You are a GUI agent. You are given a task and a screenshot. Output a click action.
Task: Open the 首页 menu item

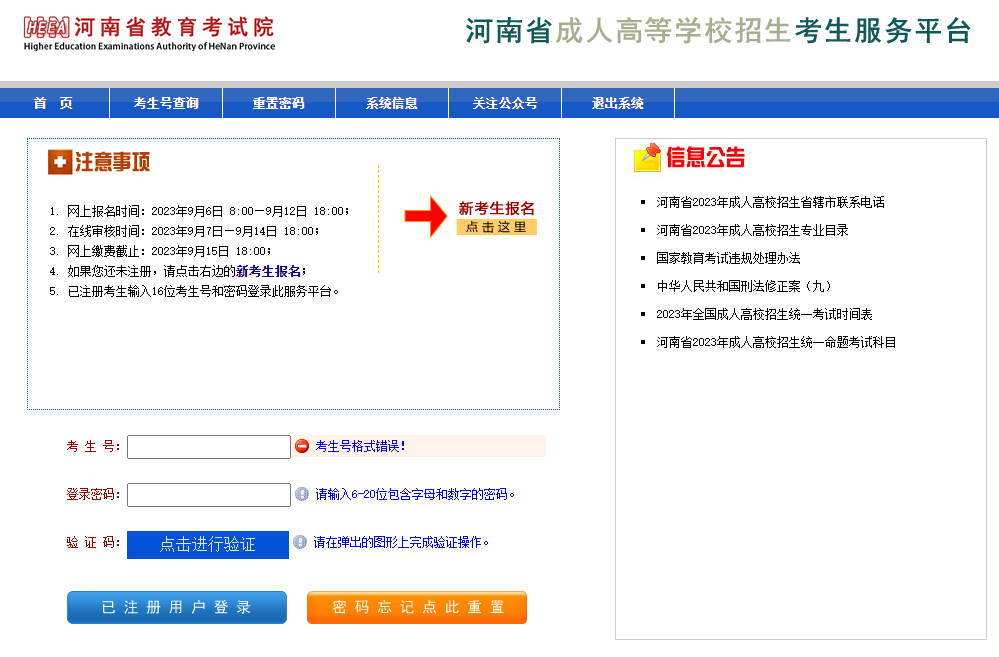54,103
